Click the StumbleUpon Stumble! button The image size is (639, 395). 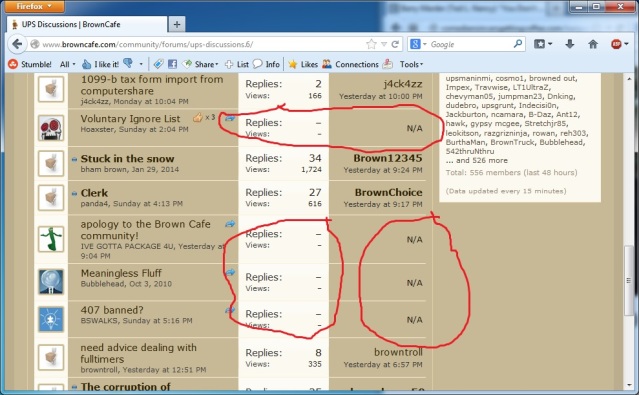[x=30, y=64]
